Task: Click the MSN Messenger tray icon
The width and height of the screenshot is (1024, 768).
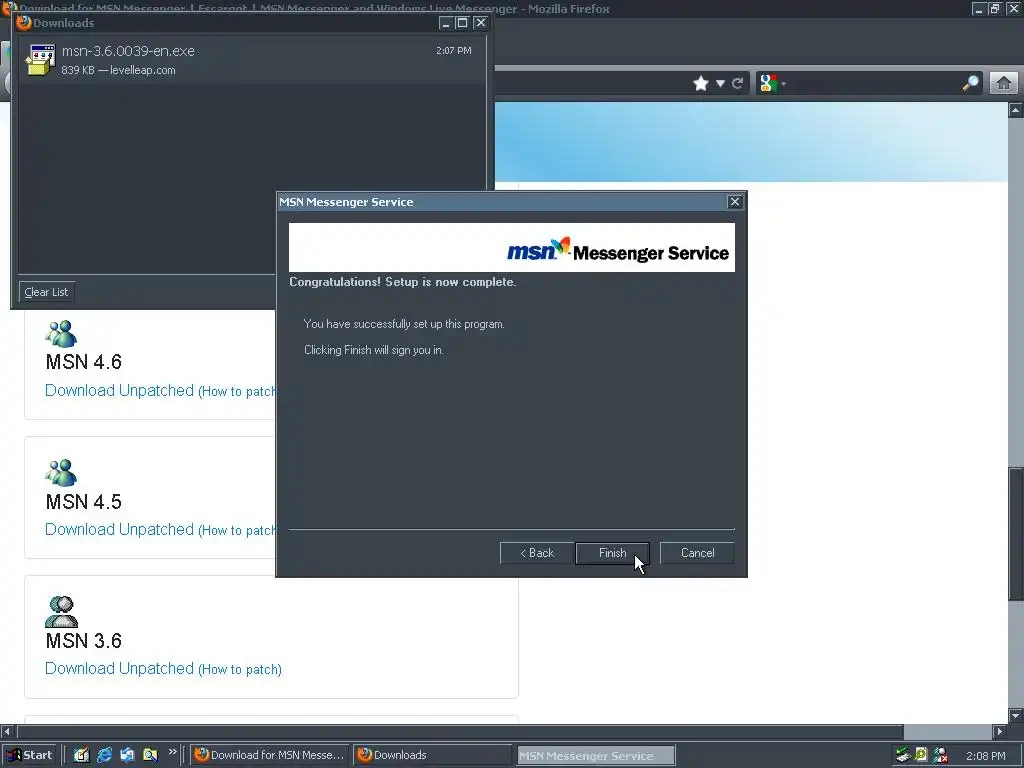Action: click(941, 756)
